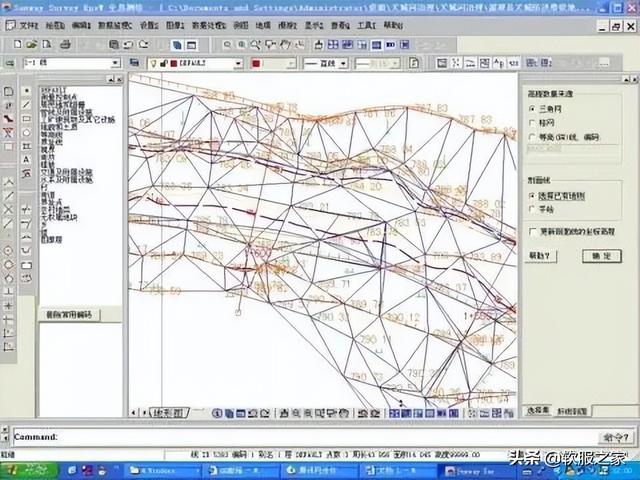Open the DEFAULT layer dropdown
Image resolution: width=640 pixels, height=480 pixels.
238,64
